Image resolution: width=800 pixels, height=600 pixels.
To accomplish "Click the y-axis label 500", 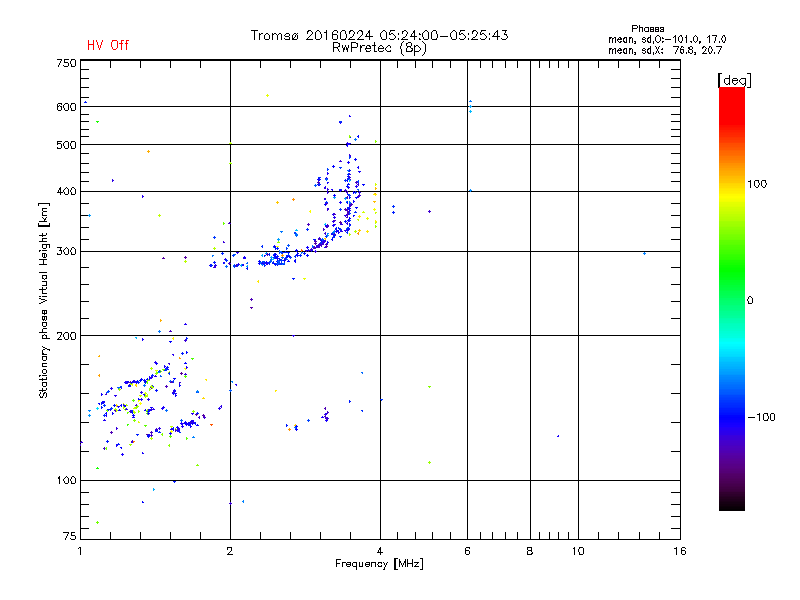I will [x=66, y=145].
